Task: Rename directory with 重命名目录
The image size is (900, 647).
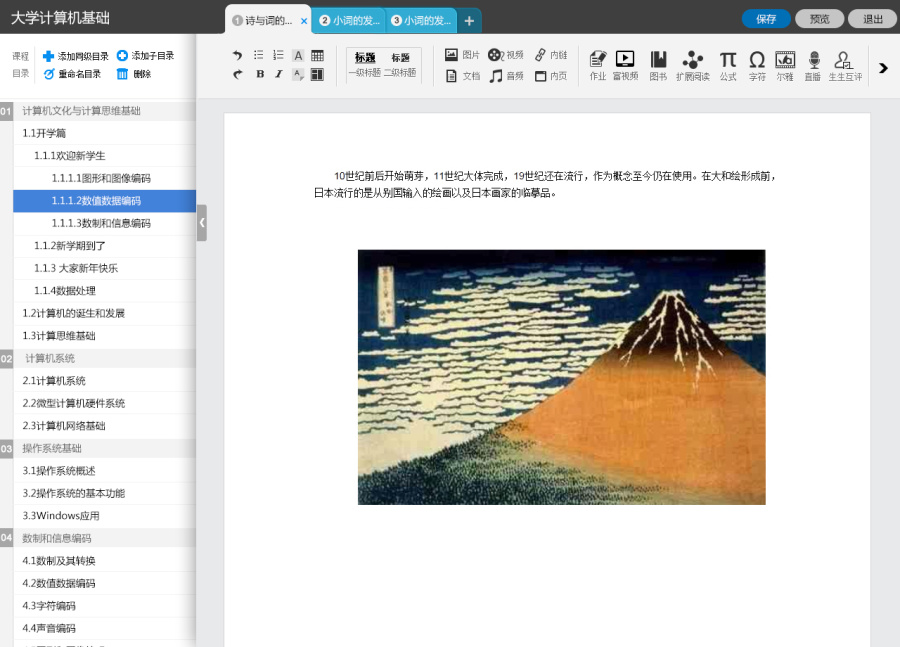Action: point(72,74)
